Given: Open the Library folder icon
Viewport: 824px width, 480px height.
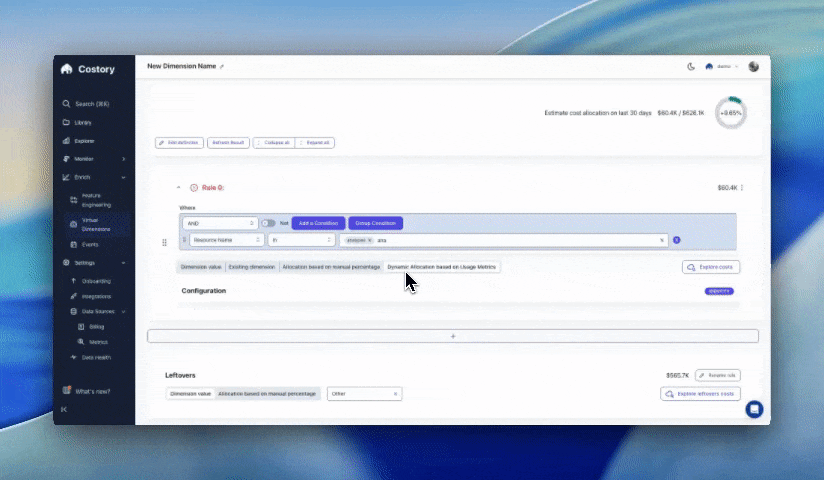Looking at the screenshot, I should (x=66, y=122).
